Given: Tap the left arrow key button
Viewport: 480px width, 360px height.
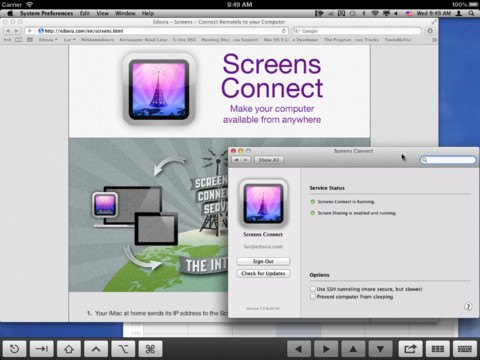Looking at the screenshot, I should (x=299, y=349).
